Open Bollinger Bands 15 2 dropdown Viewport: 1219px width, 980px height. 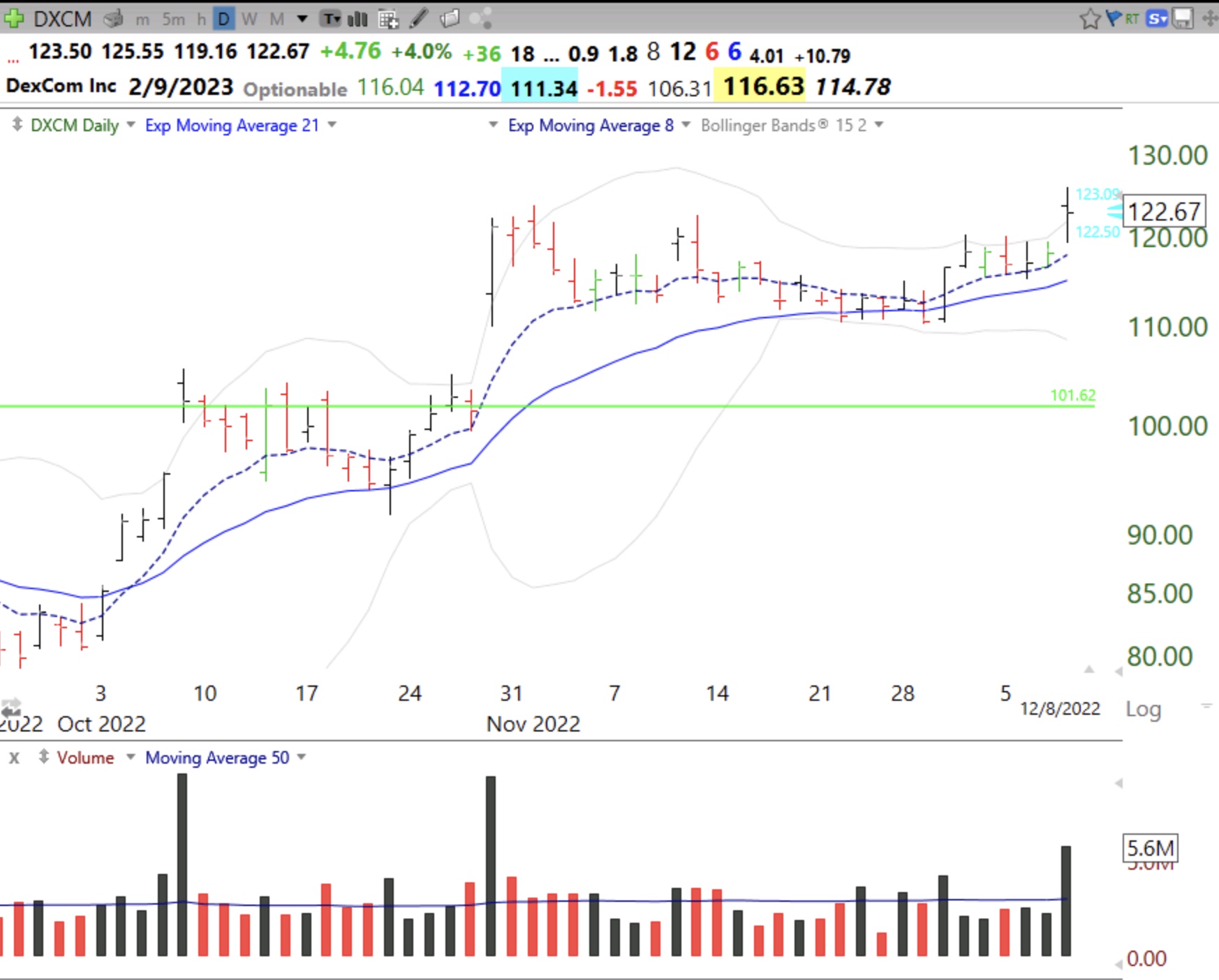coord(879,125)
